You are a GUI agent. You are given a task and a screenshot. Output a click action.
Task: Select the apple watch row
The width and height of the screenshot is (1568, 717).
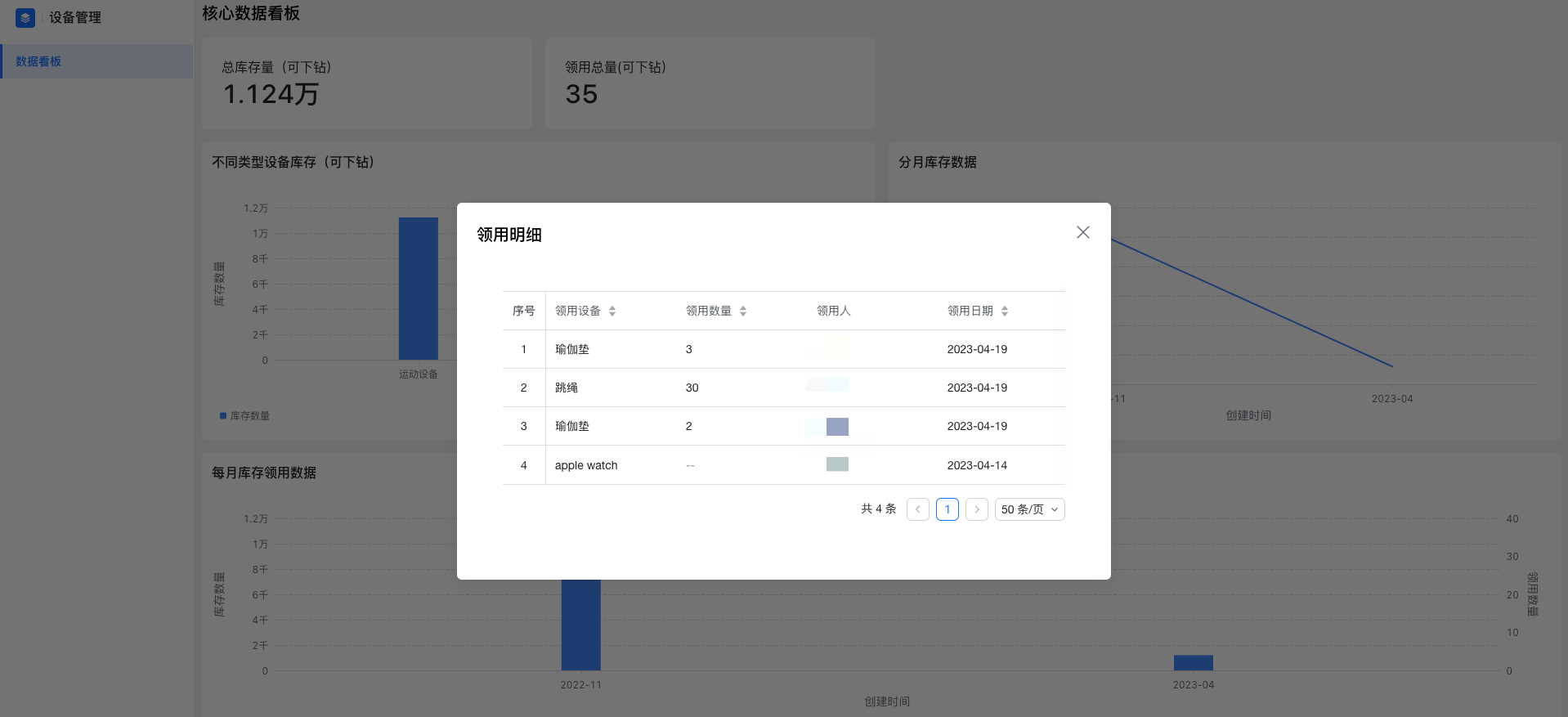(x=784, y=465)
